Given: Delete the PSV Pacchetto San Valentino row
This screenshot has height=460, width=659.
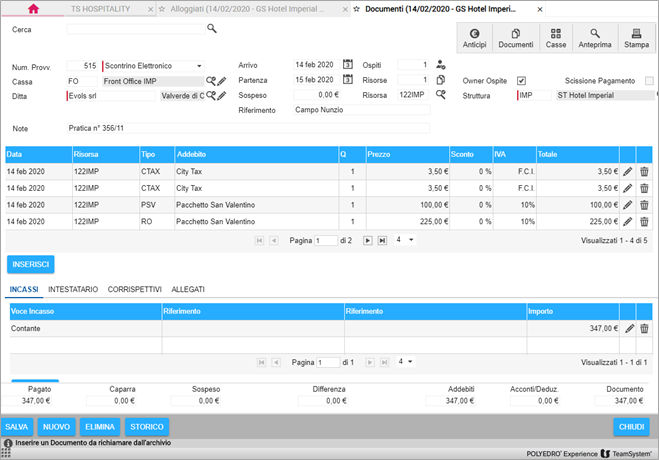Looking at the screenshot, I should (644, 205).
